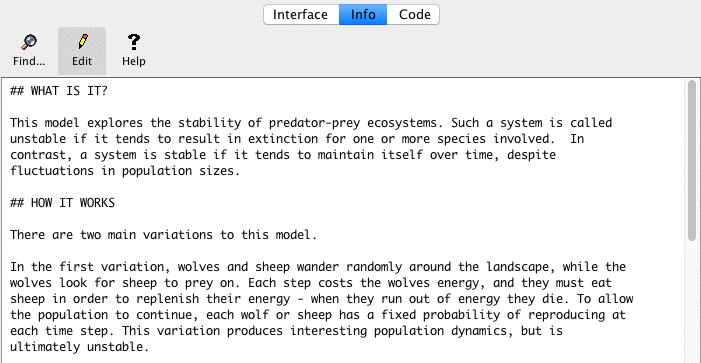The width and height of the screenshot is (701, 363).
Task: Switch to the Interface tab
Action: coord(301,14)
